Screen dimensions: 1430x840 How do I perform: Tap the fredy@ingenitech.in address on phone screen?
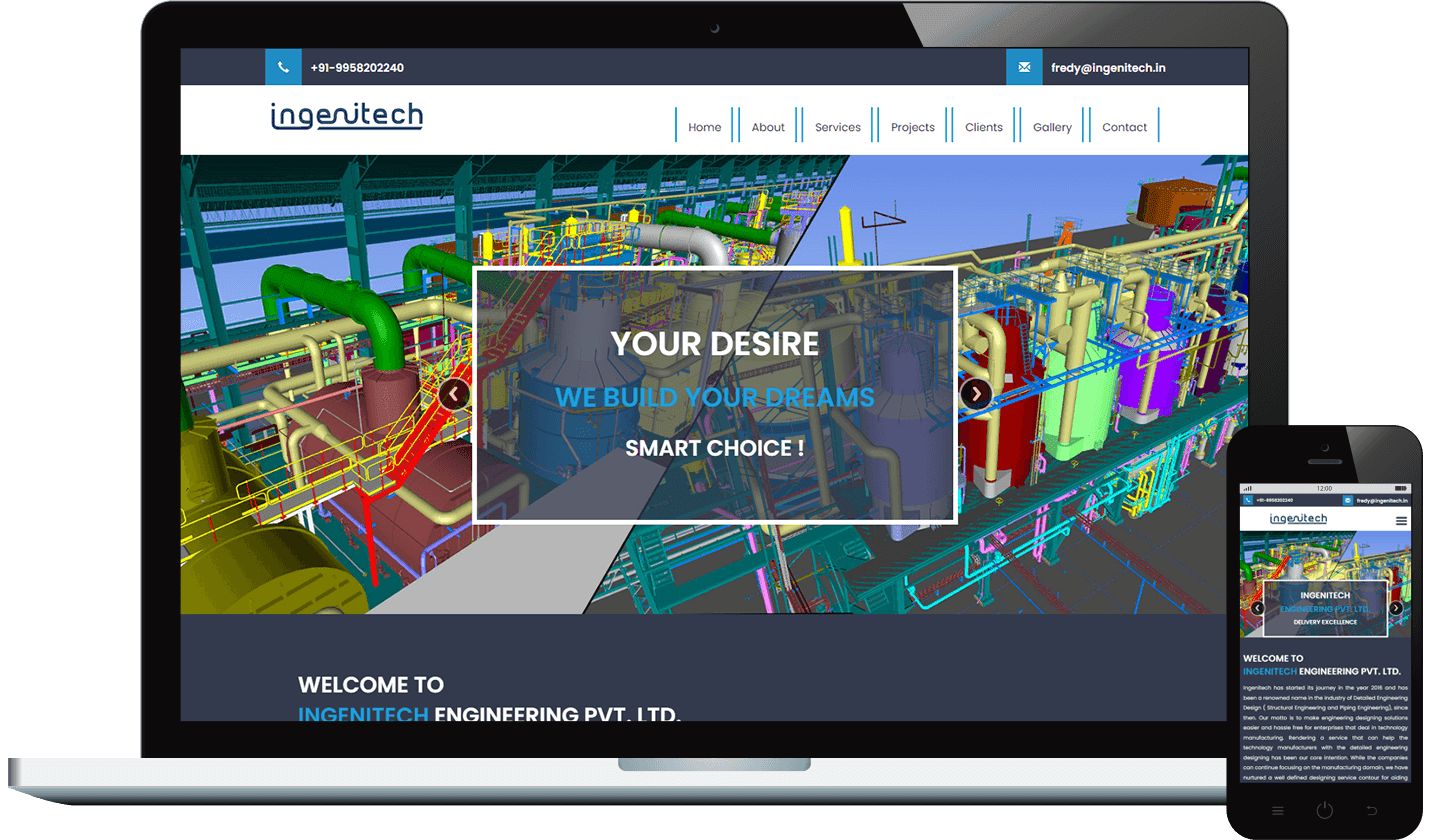click(1382, 500)
